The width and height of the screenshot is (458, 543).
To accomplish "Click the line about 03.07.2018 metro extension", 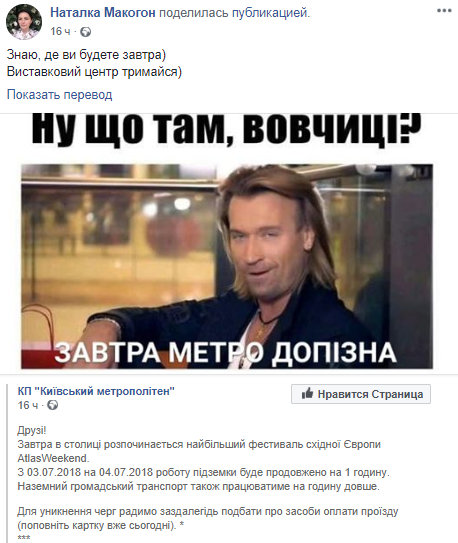I will 204,472.
